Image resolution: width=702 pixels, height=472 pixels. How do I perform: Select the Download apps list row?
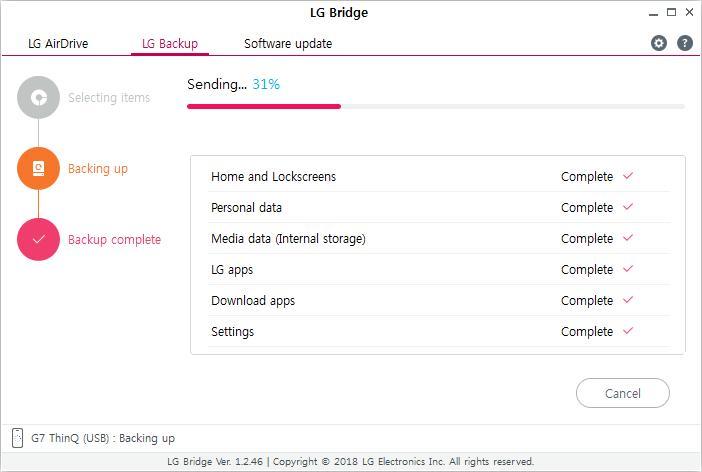[439, 300]
